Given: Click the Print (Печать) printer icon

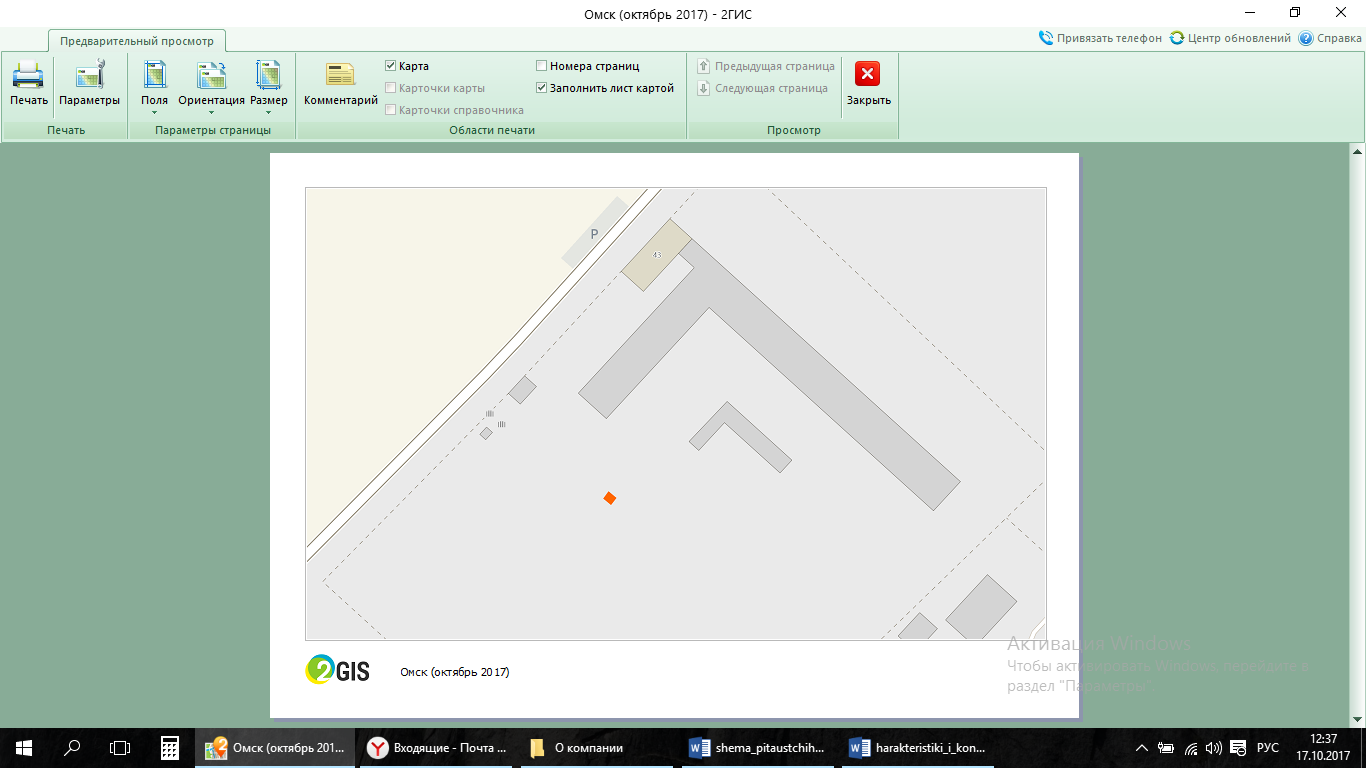Looking at the screenshot, I should click(x=28, y=76).
